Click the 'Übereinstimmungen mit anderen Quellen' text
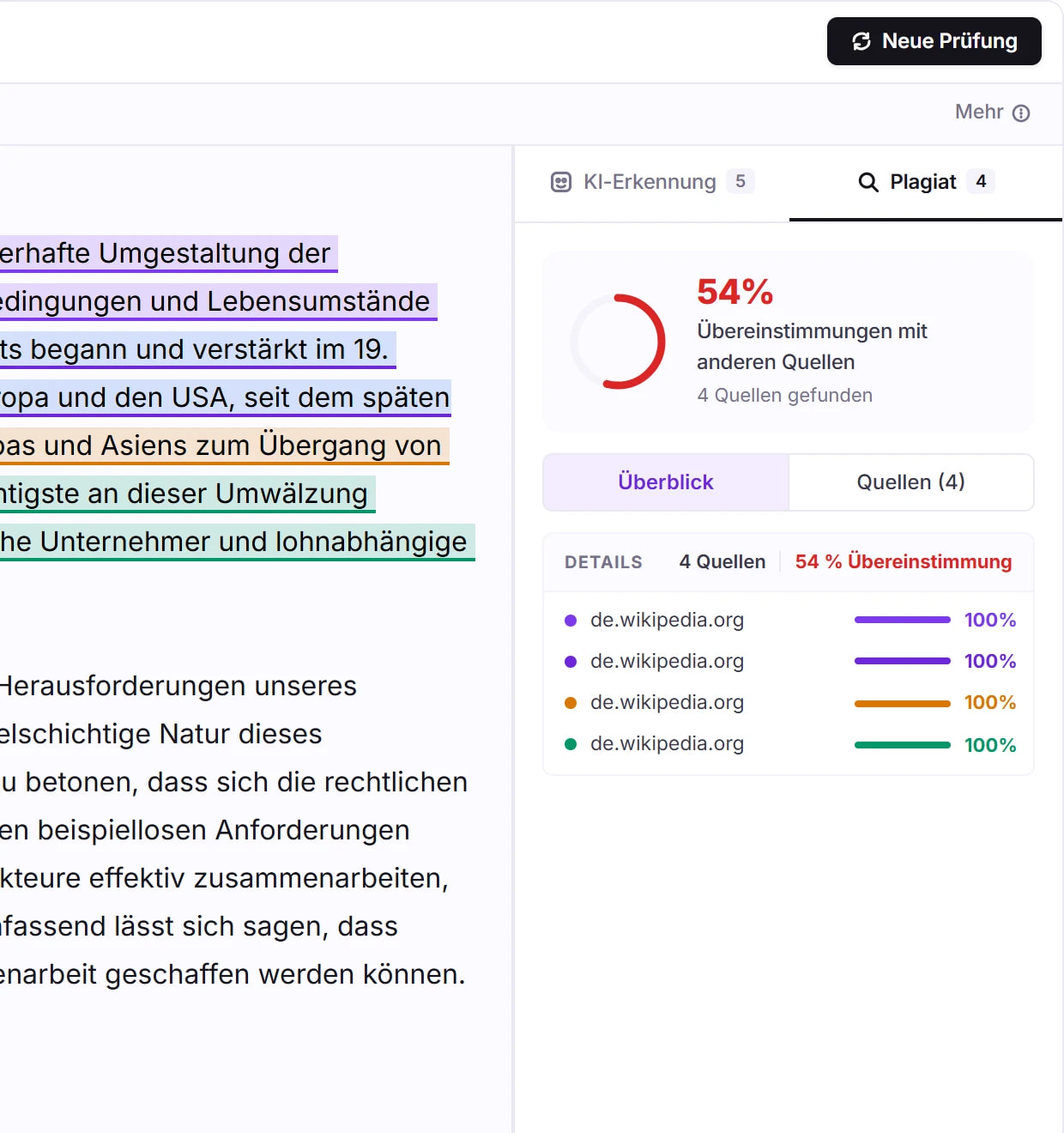This screenshot has height=1133, width=1064. pos(812,347)
